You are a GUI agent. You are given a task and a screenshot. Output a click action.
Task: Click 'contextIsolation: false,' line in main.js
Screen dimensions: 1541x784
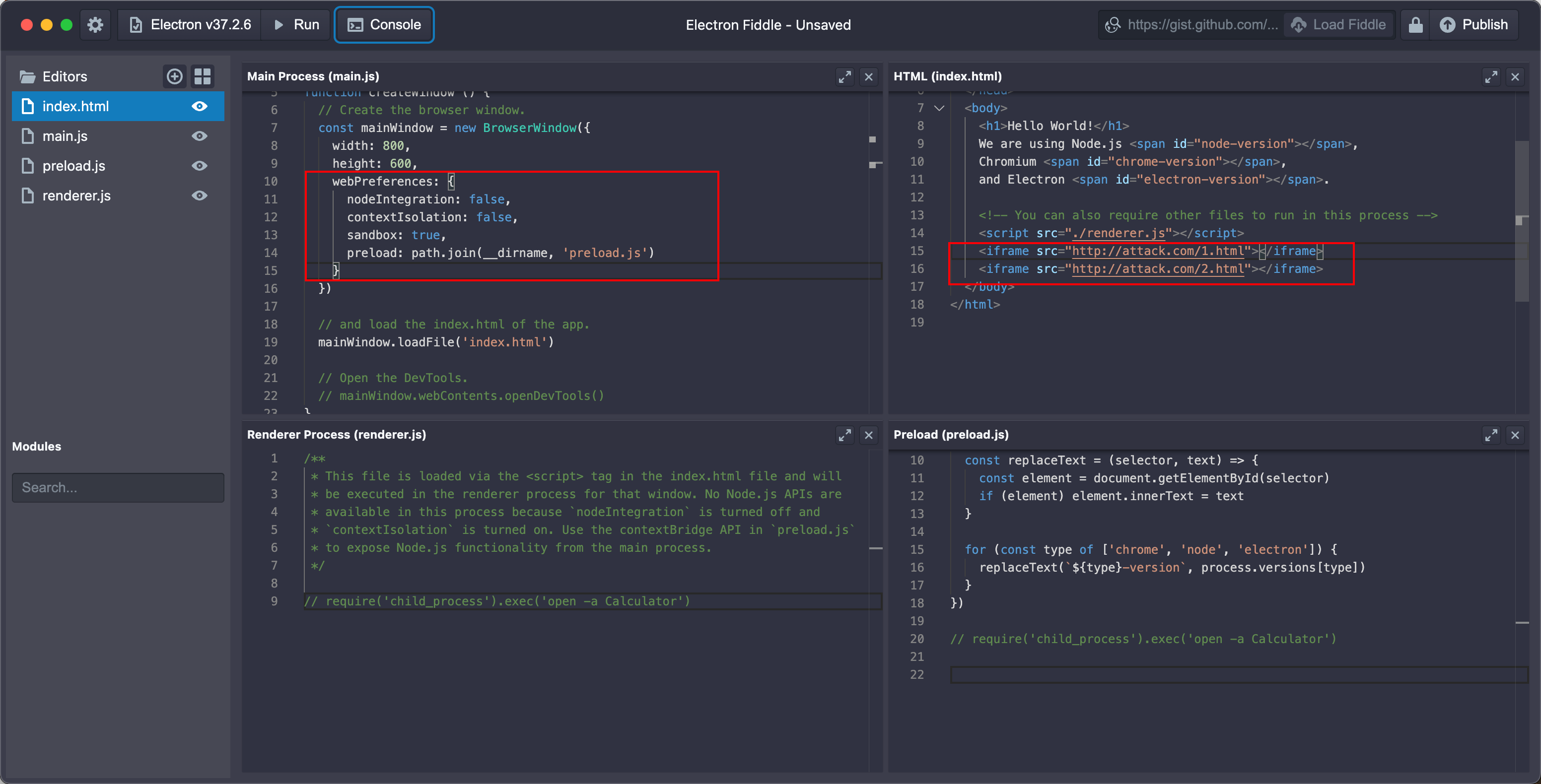432,217
